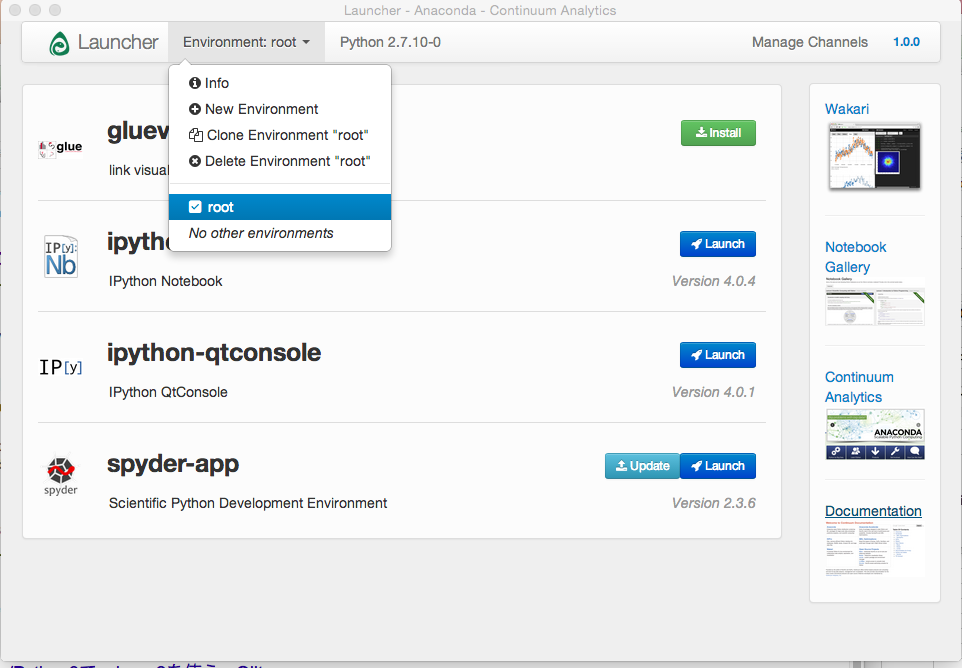Toggle the root environment checkbox
This screenshot has width=962, height=668.
pos(195,207)
